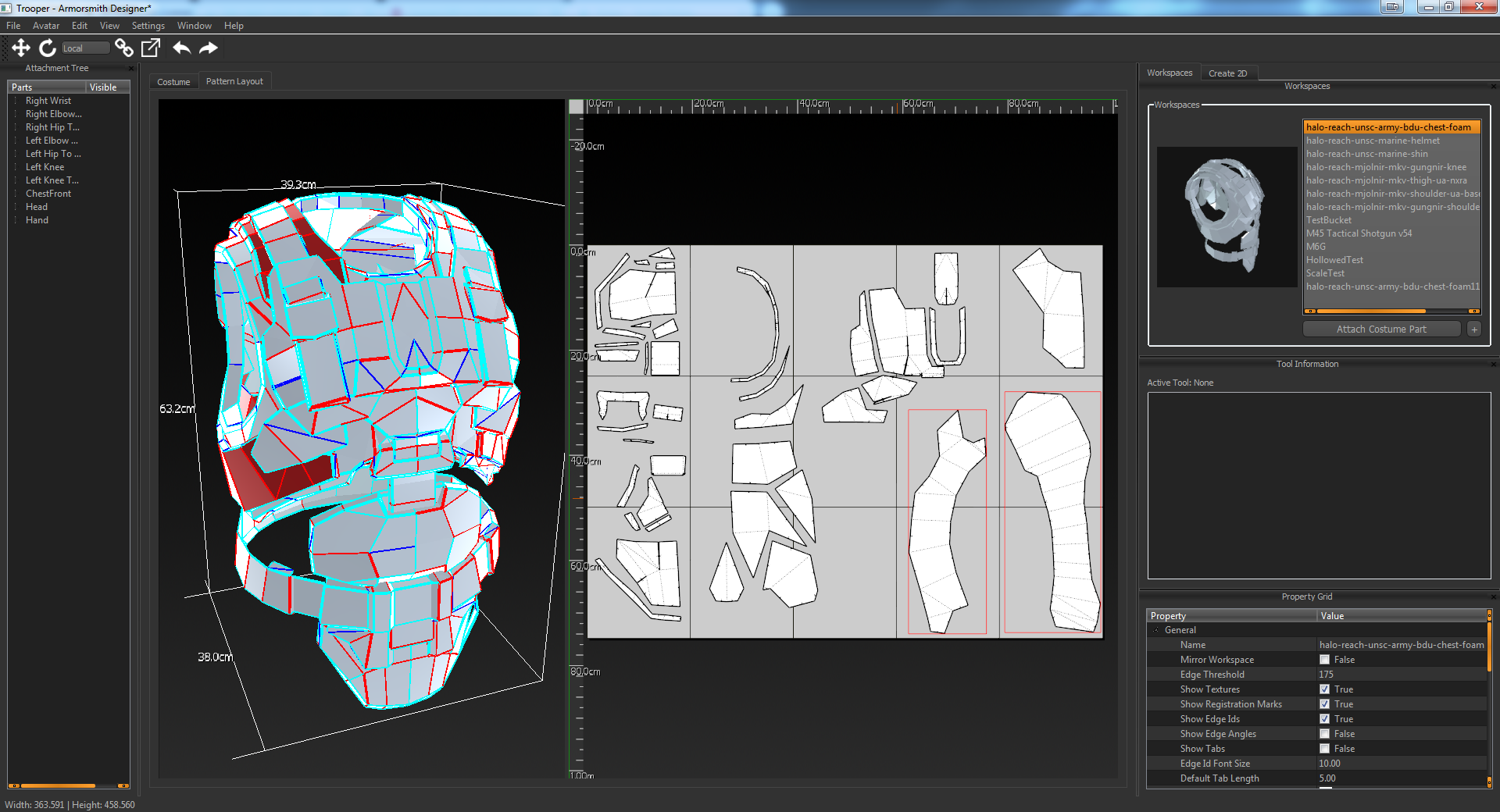Enable the Mirror Workspace checkbox

point(1324,660)
